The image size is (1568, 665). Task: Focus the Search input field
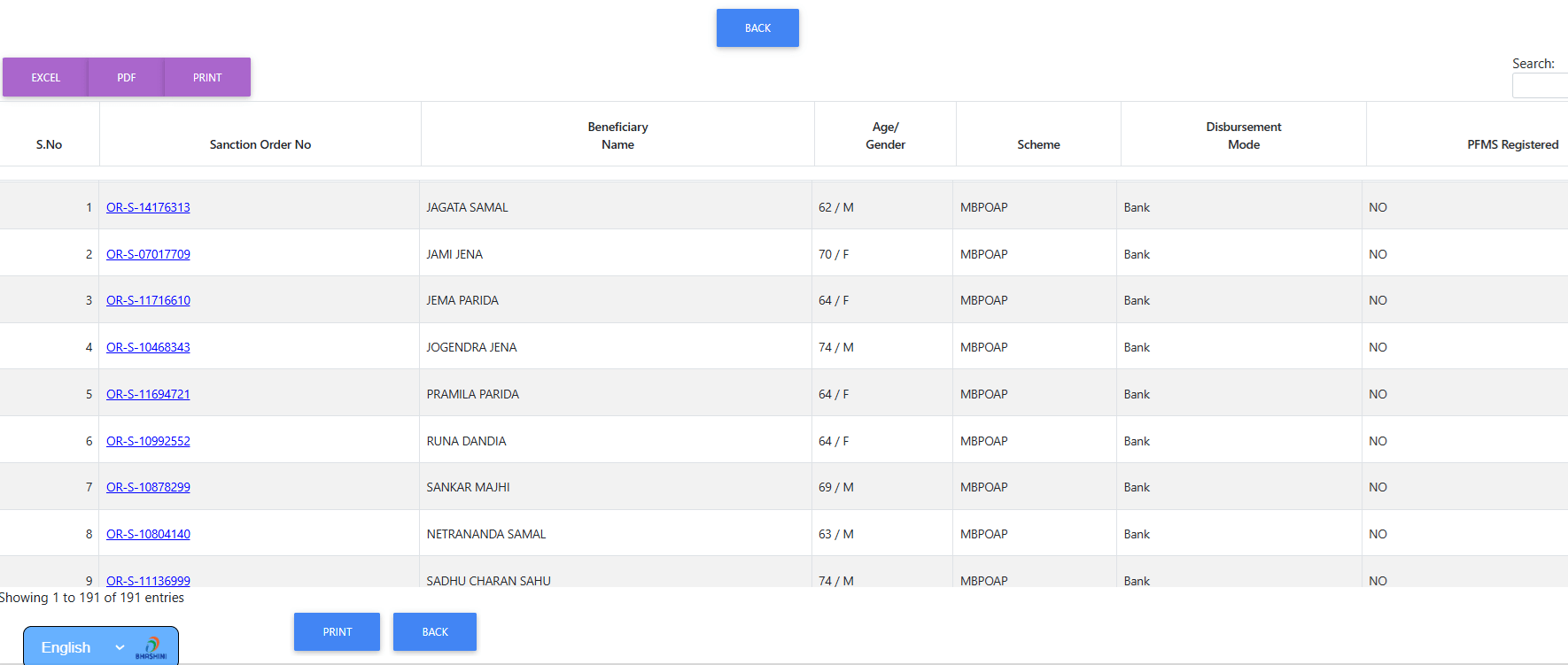(x=1540, y=86)
